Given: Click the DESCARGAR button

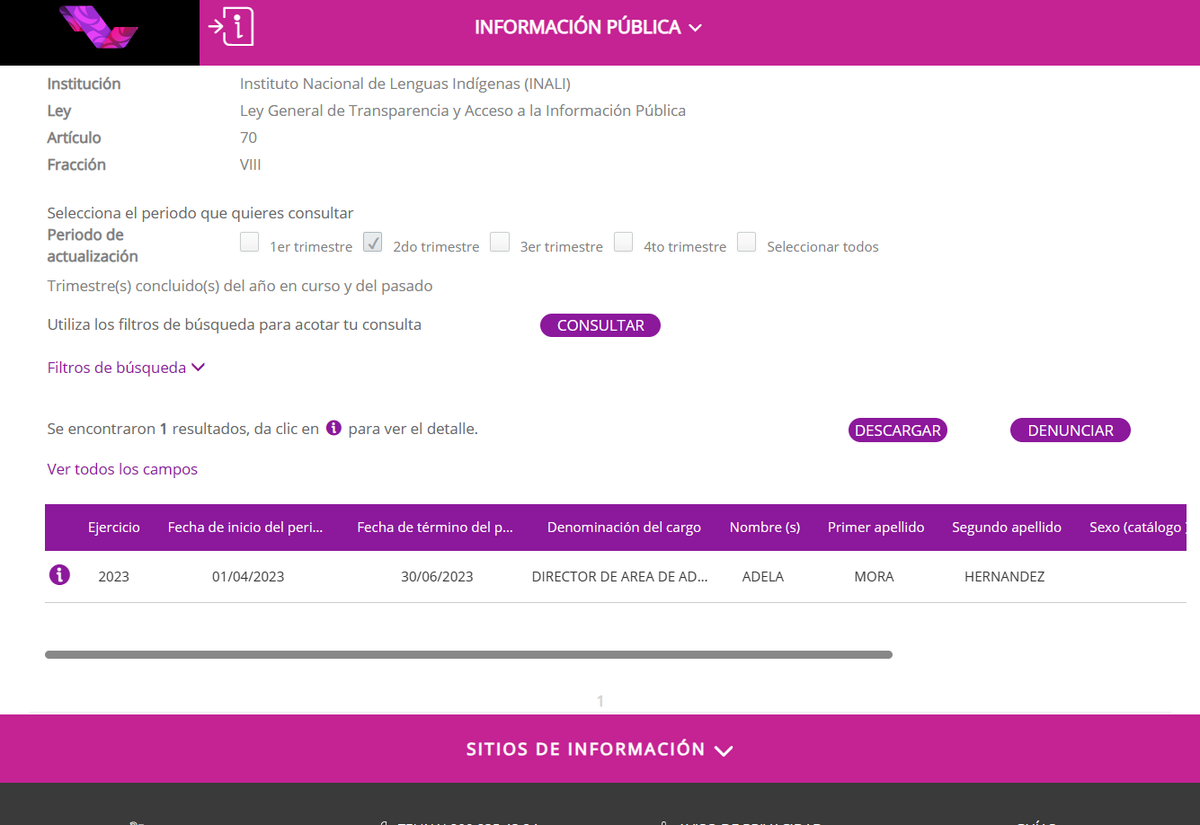Looking at the screenshot, I should 898,430.
